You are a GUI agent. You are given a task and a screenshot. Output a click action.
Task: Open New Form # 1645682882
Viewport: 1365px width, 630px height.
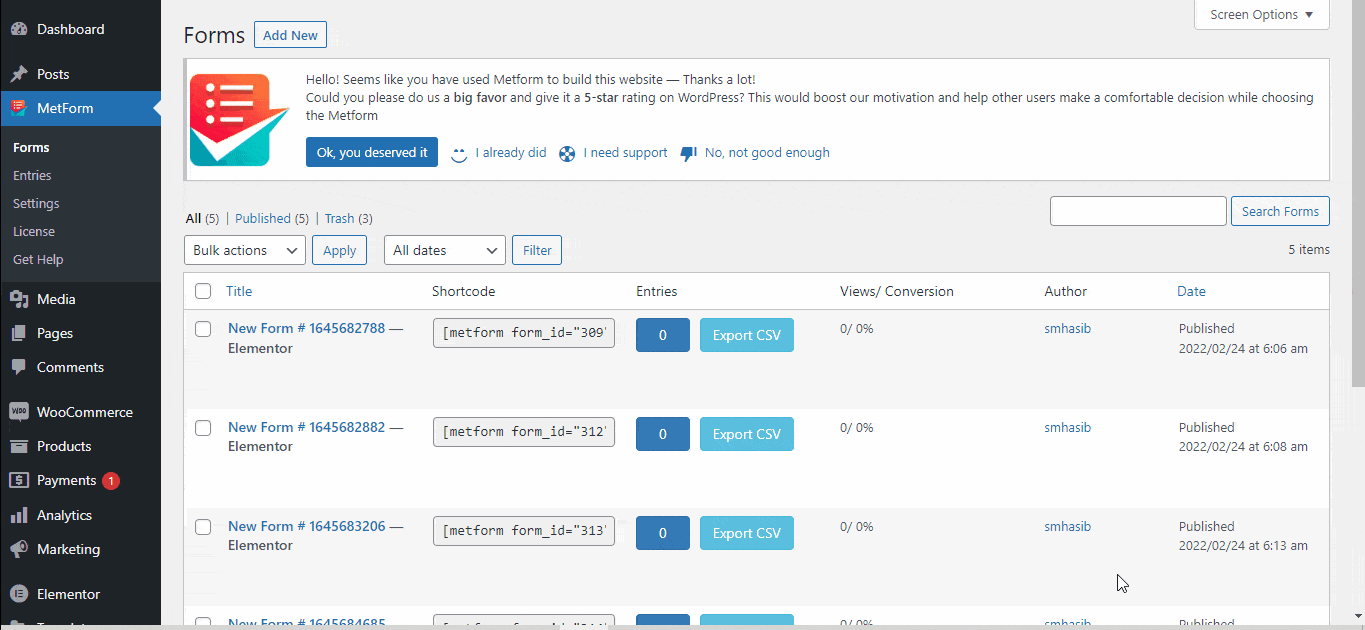pos(306,427)
